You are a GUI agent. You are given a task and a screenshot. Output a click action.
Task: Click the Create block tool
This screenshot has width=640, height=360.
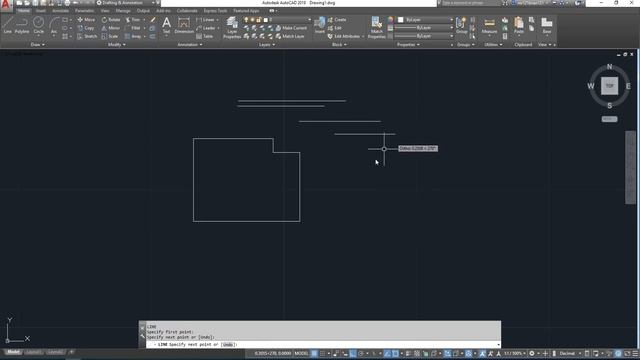coord(337,20)
